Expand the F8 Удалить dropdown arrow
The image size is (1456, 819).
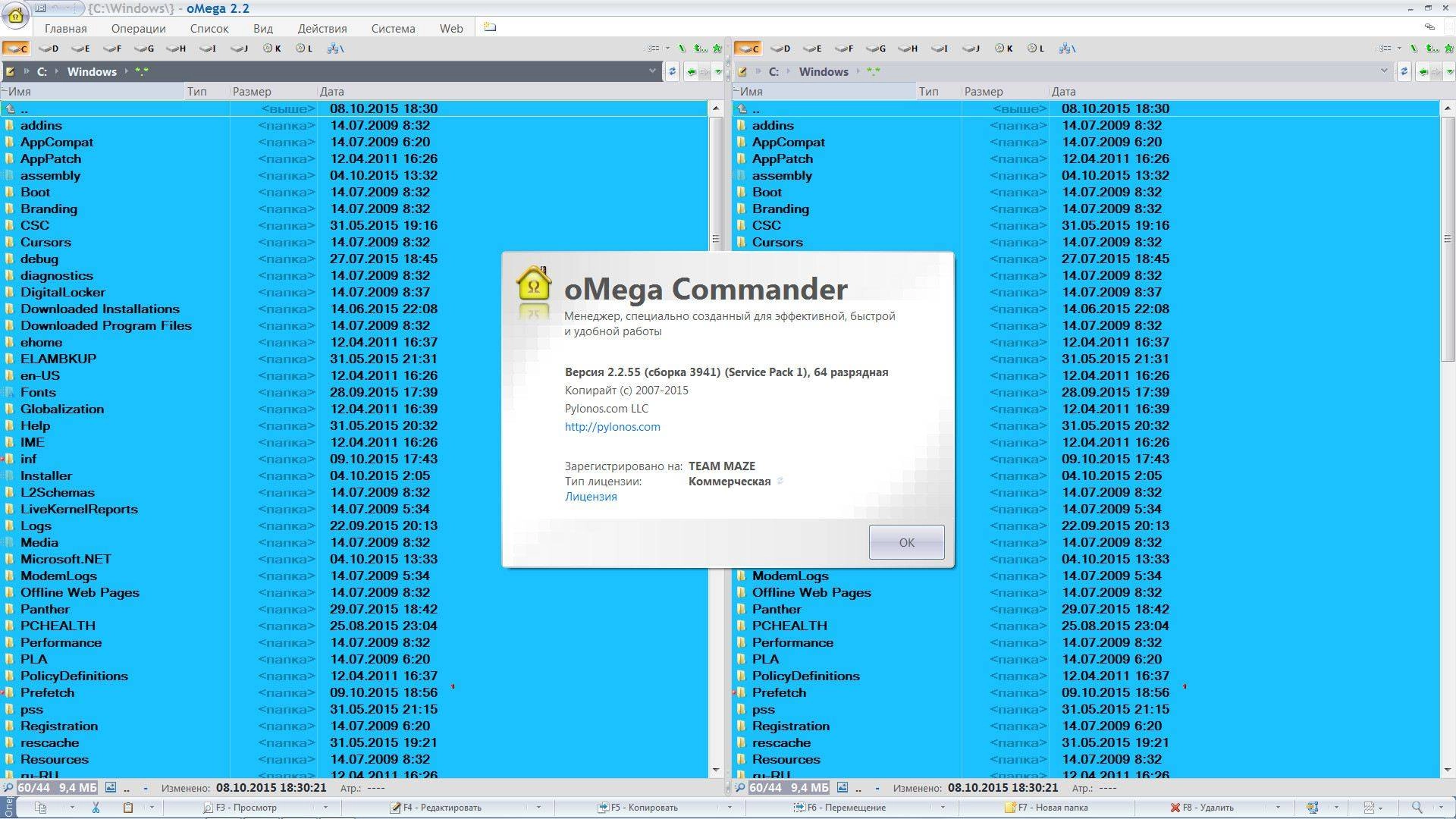(1278, 808)
